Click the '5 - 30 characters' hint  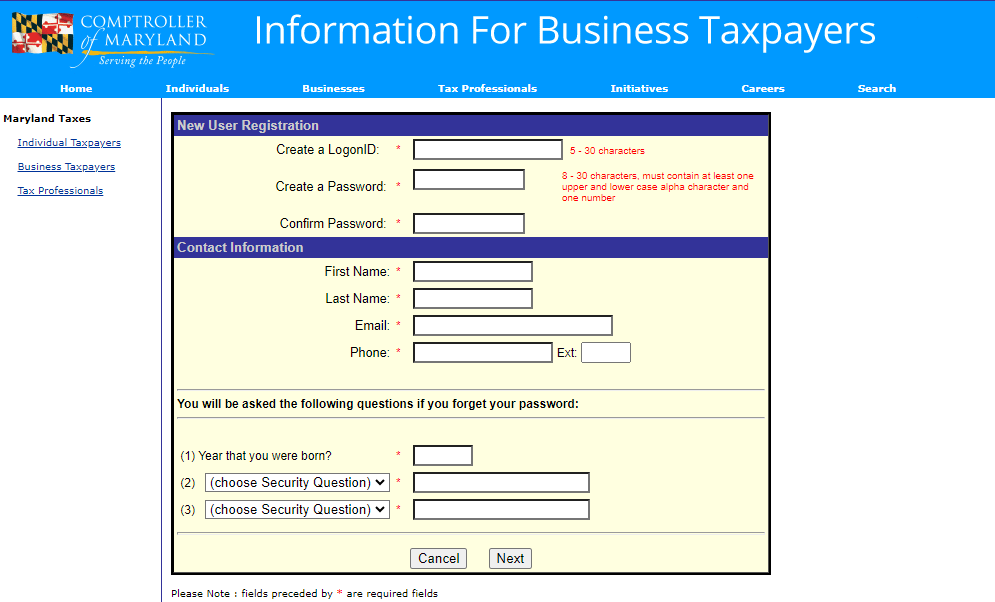pos(607,151)
